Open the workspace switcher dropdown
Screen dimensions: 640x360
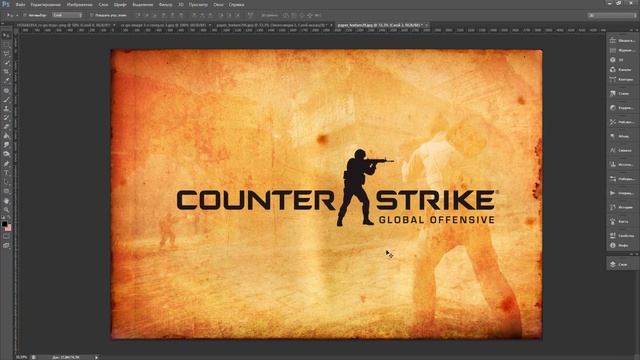click(611, 15)
